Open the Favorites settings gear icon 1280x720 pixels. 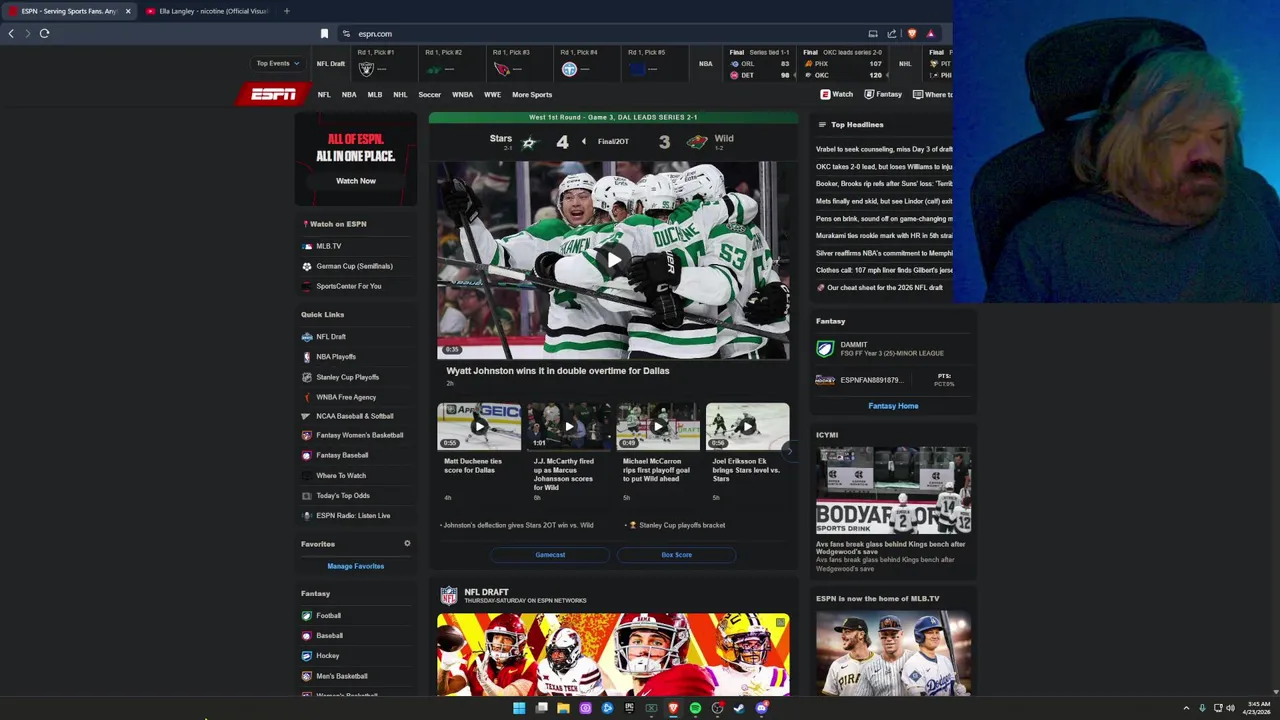(x=407, y=543)
